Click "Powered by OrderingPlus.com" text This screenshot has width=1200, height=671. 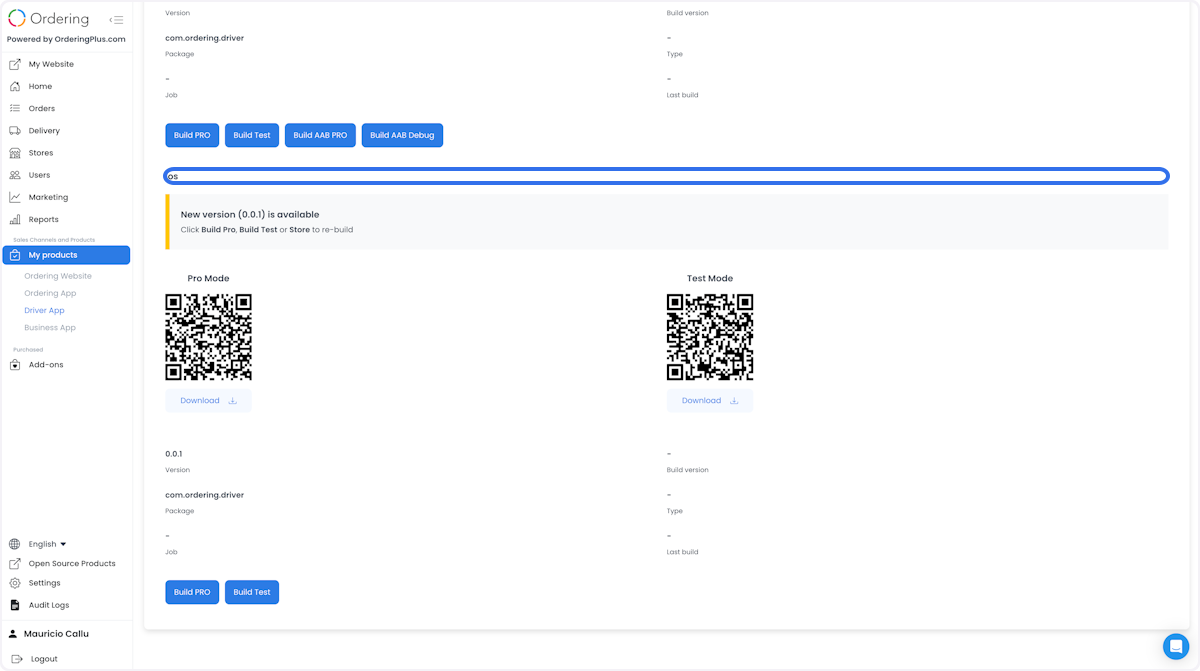66,40
